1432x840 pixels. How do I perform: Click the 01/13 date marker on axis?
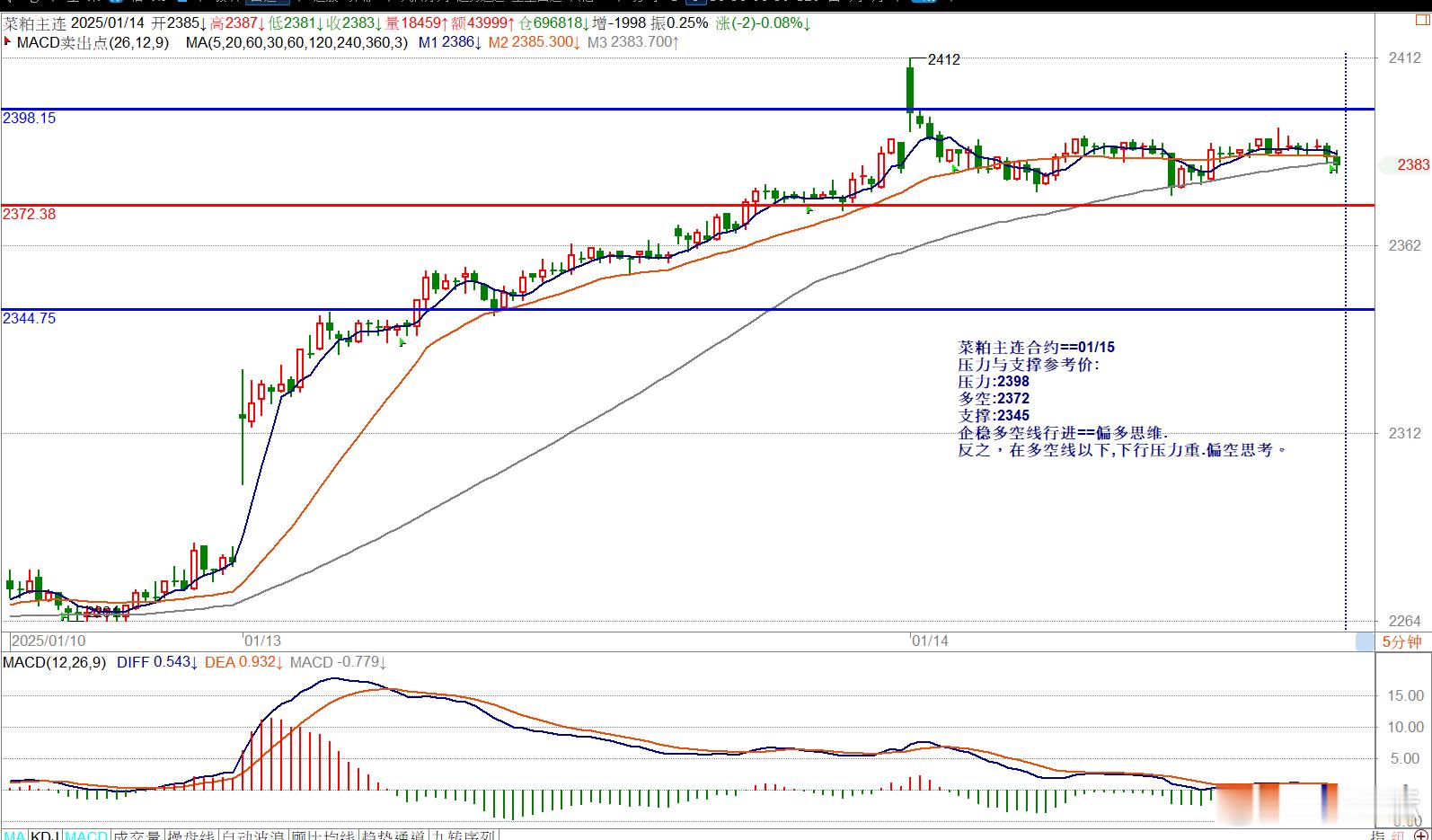(263, 641)
